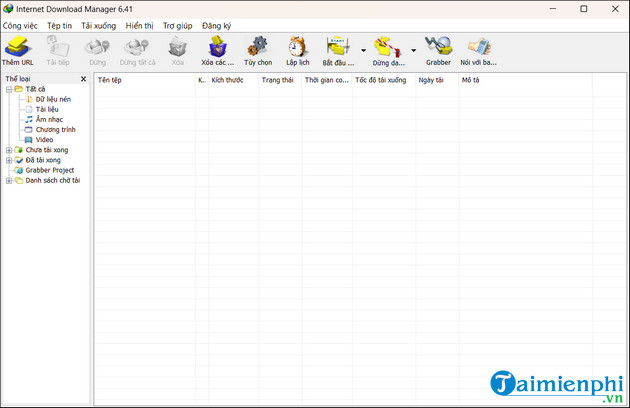Select Tài liệu category
The width and height of the screenshot is (630, 408).
47,109
